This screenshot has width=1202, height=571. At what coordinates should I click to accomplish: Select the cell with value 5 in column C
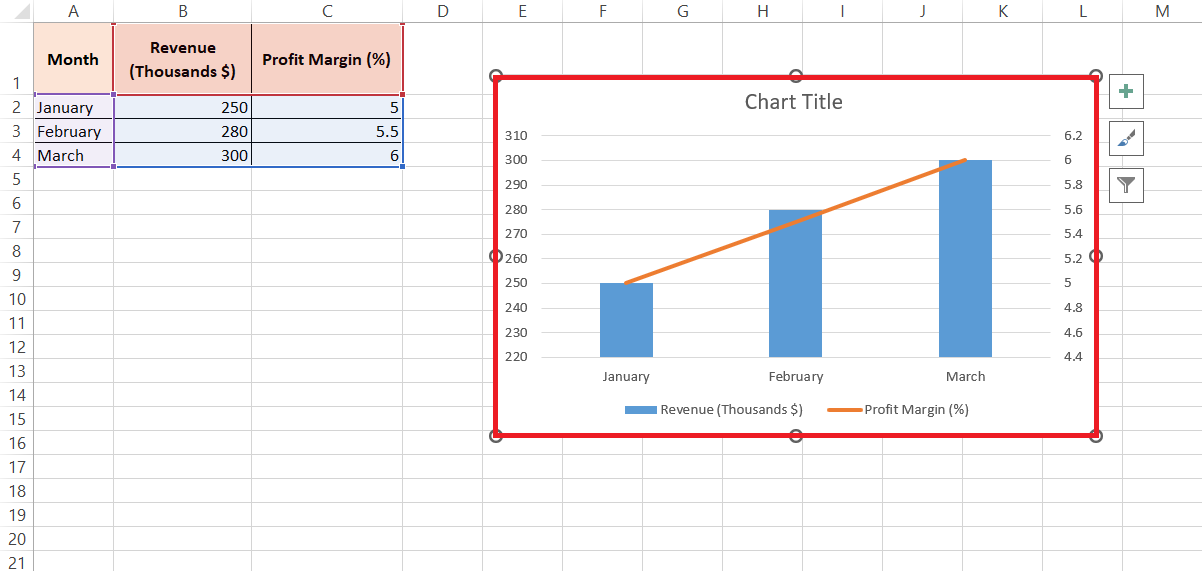pos(327,107)
